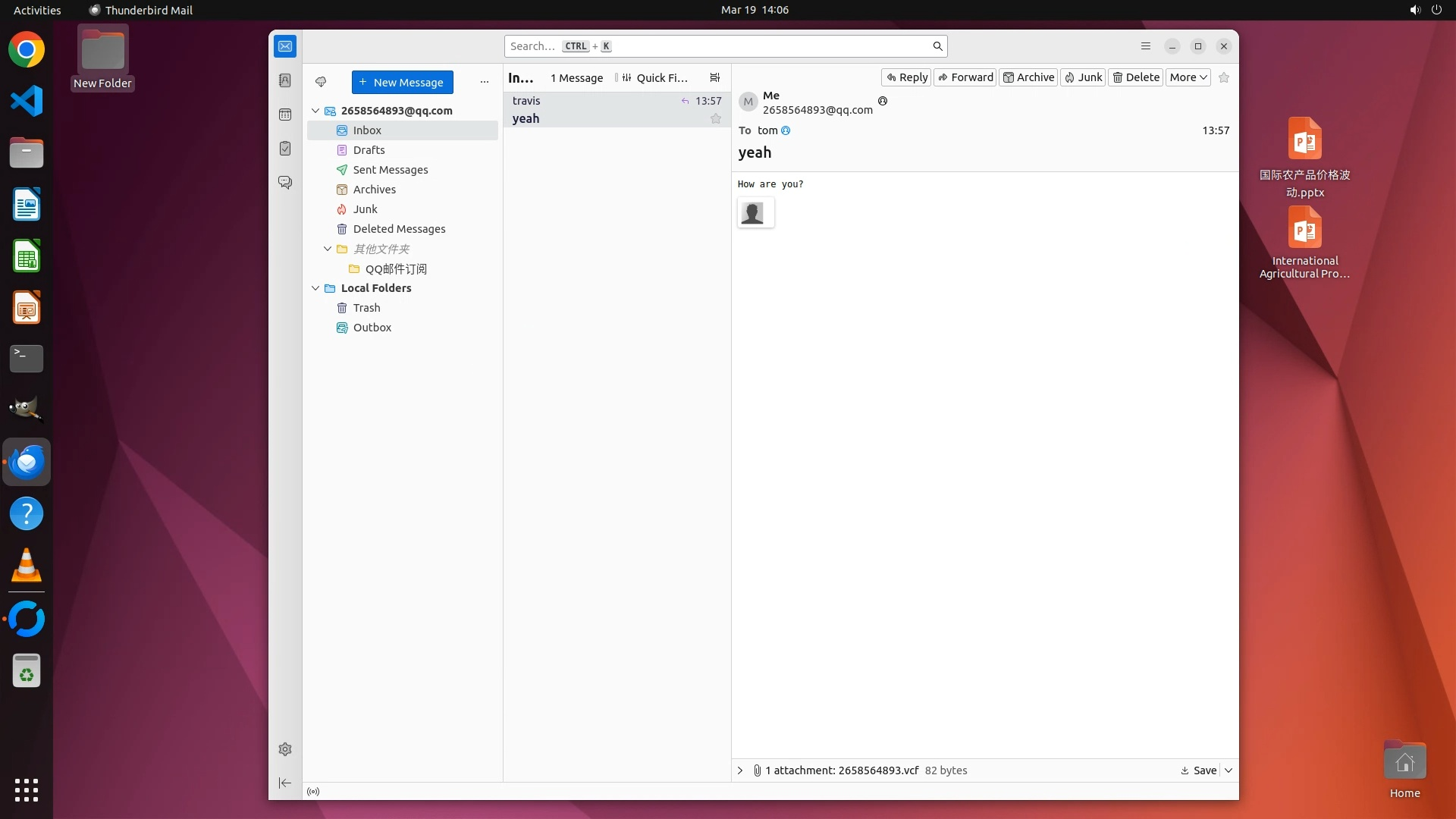Open the Thunderbird hamburger app menu
Viewport: 1456px width, 819px height.
coord(1145,46)
